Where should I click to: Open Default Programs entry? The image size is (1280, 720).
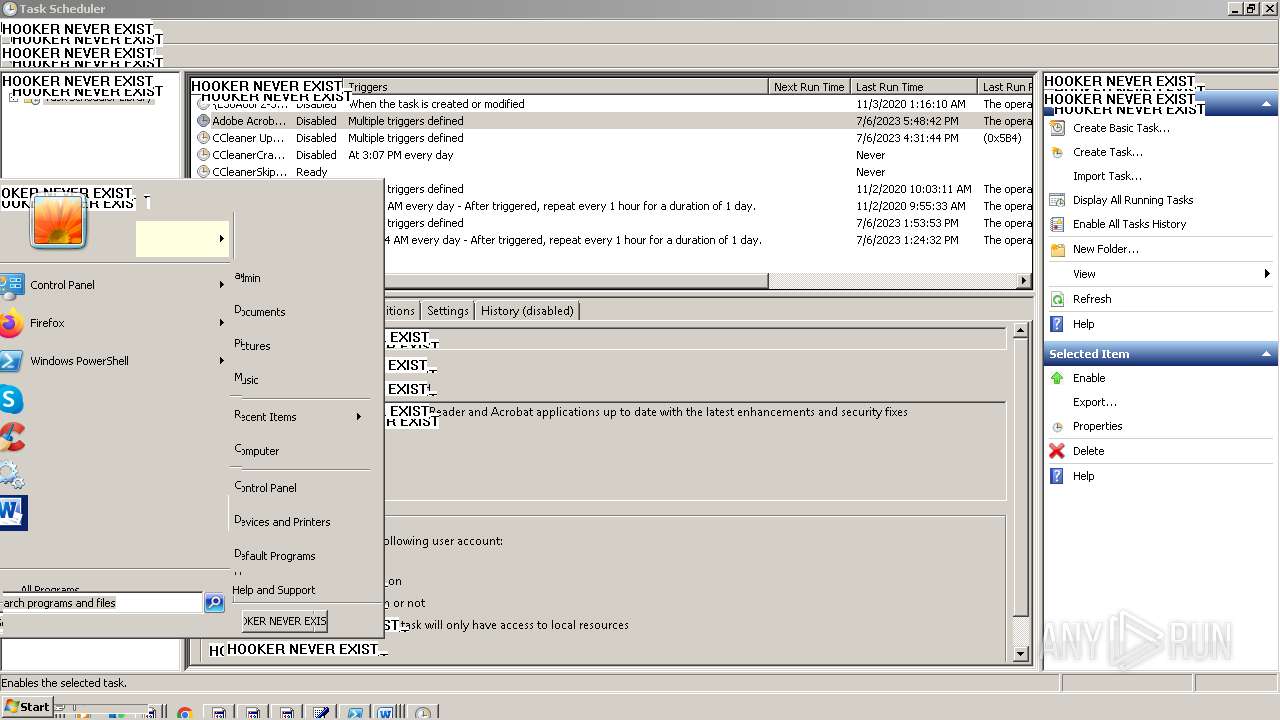pos(275,556)
